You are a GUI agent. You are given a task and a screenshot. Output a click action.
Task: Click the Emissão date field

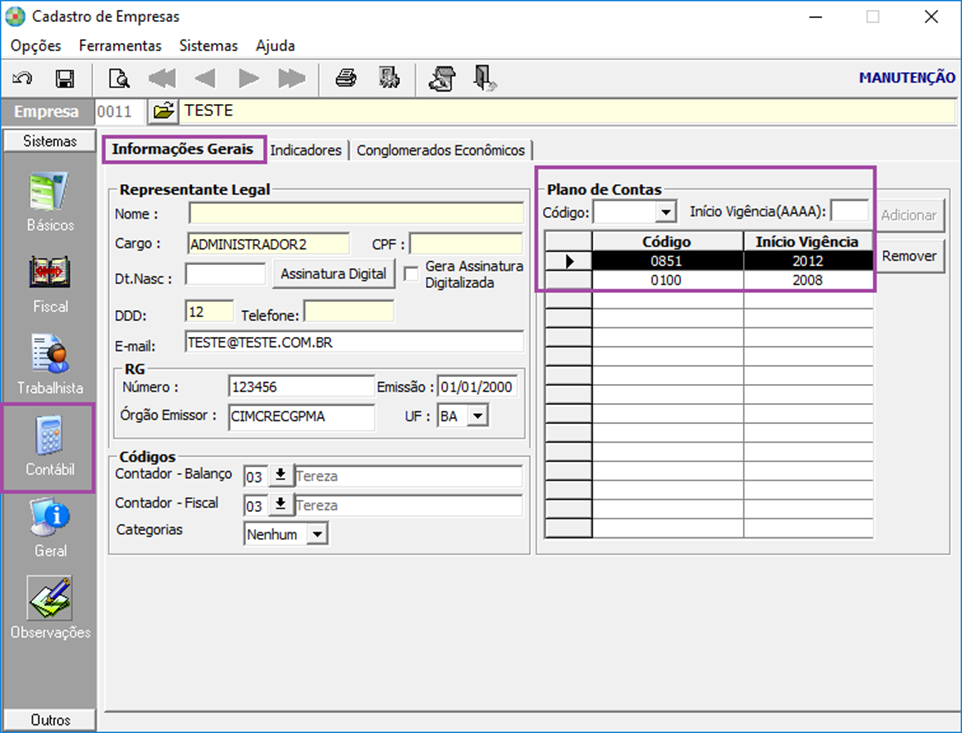(x=477, y=386)
